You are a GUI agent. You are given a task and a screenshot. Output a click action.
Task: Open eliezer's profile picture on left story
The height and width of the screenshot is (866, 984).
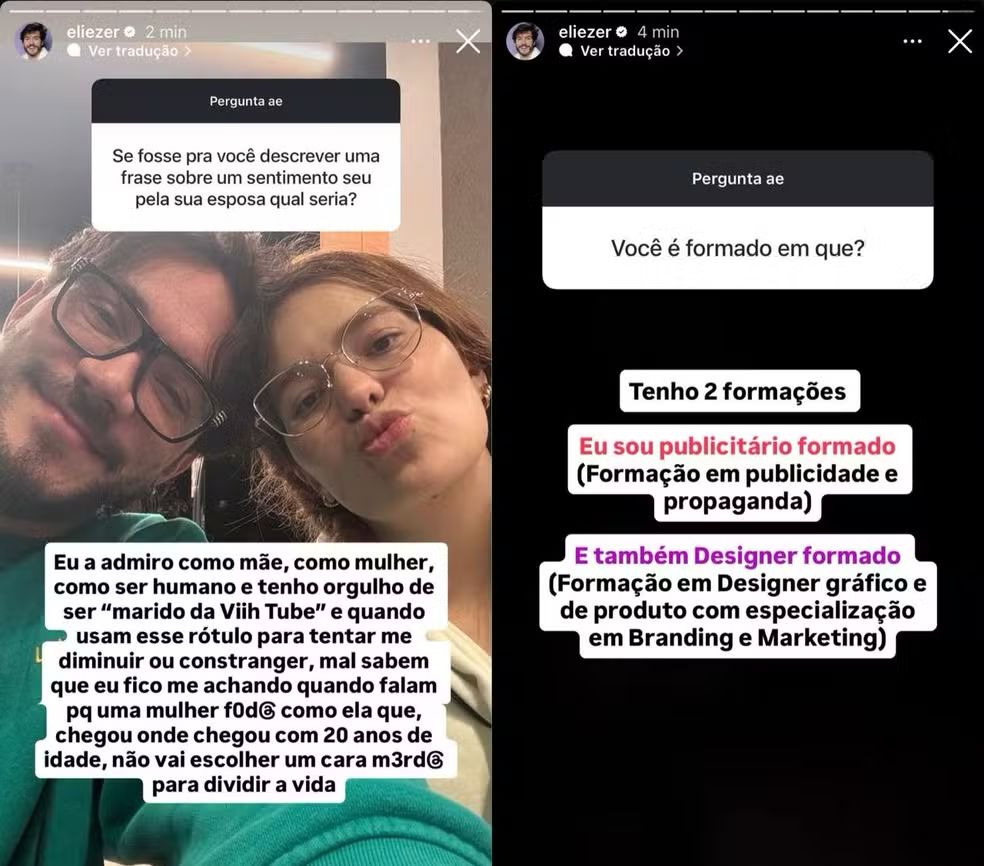33,41
